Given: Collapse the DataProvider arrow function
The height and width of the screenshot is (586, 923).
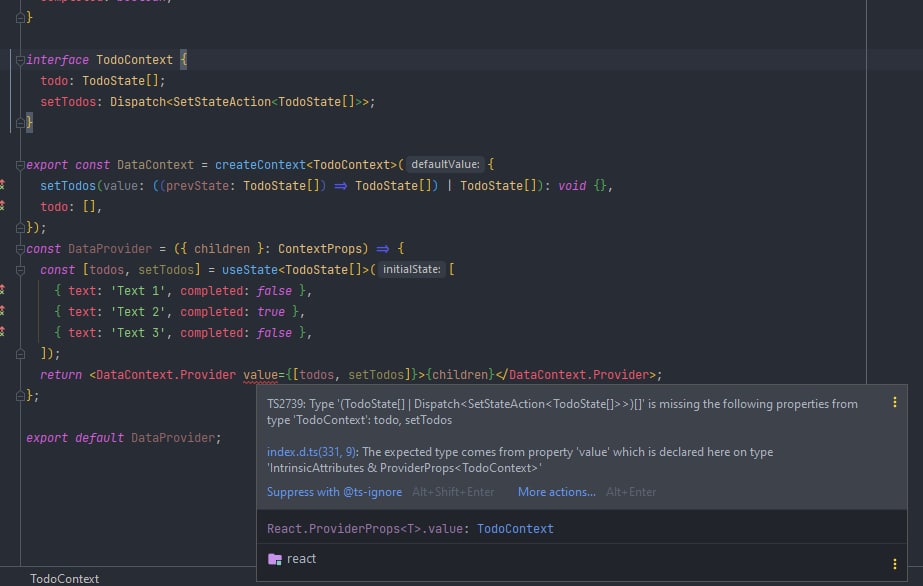Looking at the screenshot, I should click(20, 248).
